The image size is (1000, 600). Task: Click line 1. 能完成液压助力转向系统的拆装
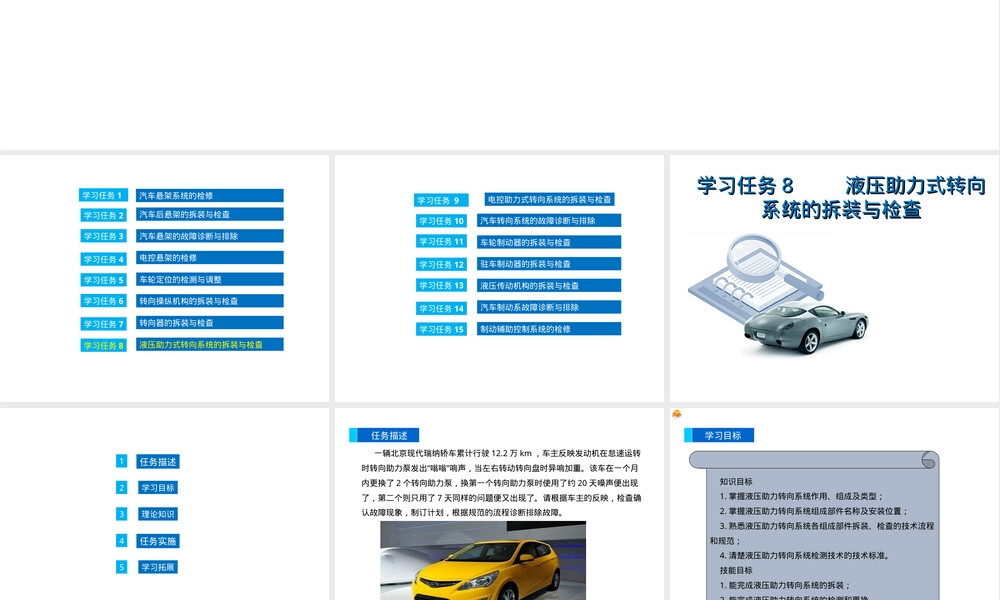[x=785, y=585]
